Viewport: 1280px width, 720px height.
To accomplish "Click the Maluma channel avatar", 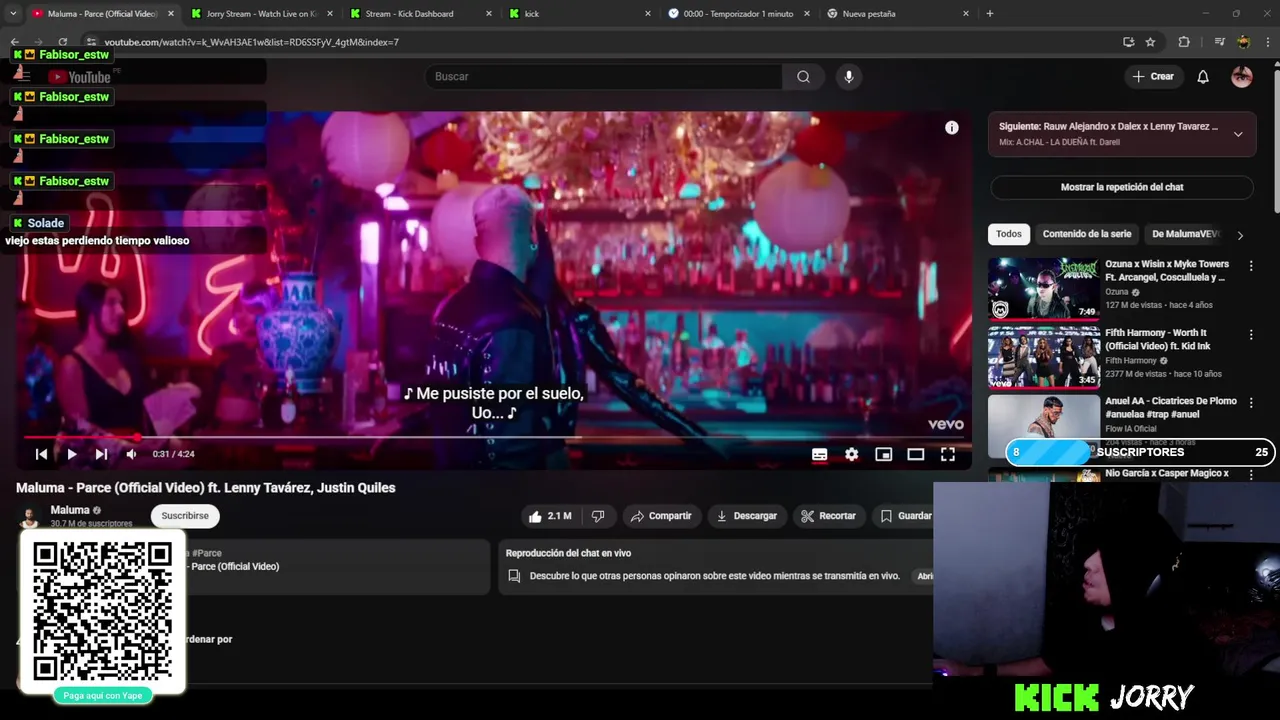I will click(x=30, y=516).
